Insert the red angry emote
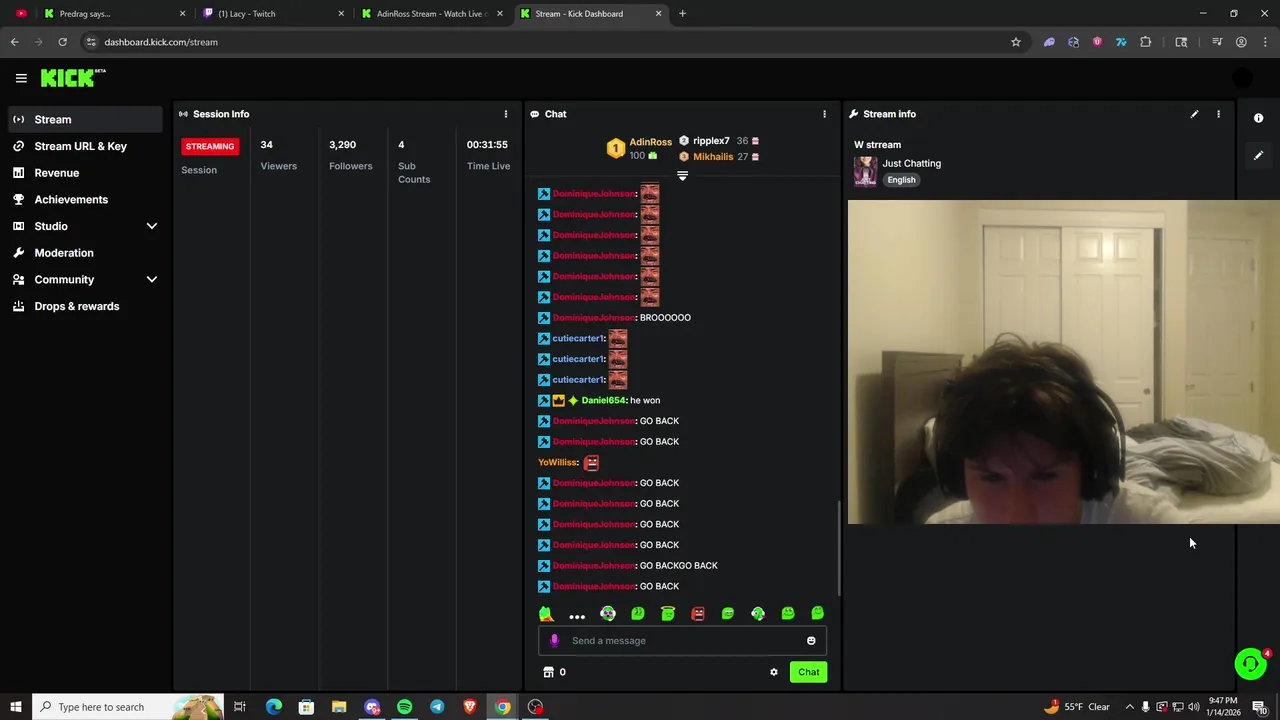The image size is (1280, 720). pos(698,614)
